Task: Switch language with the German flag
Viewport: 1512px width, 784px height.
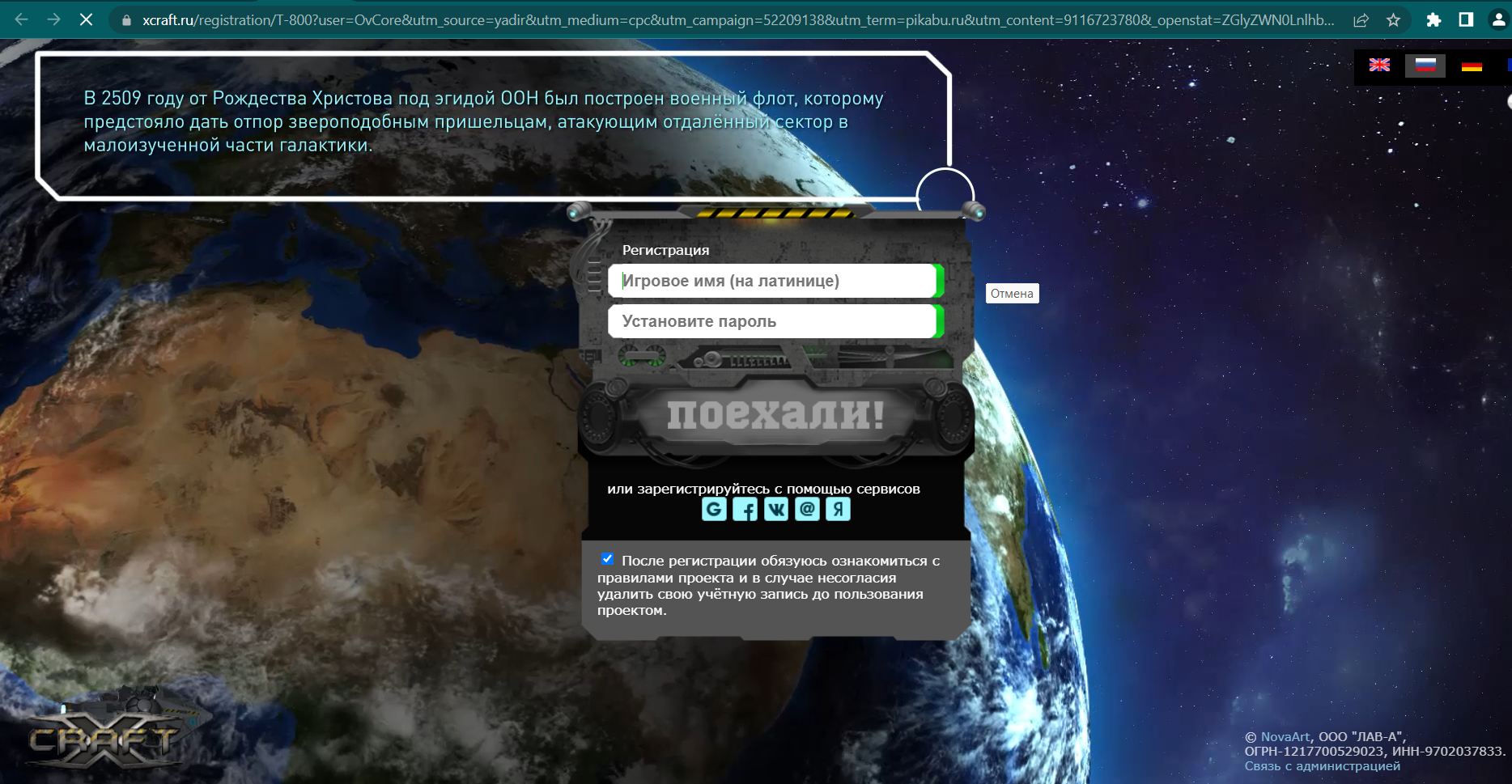Action: (1472, 66)
